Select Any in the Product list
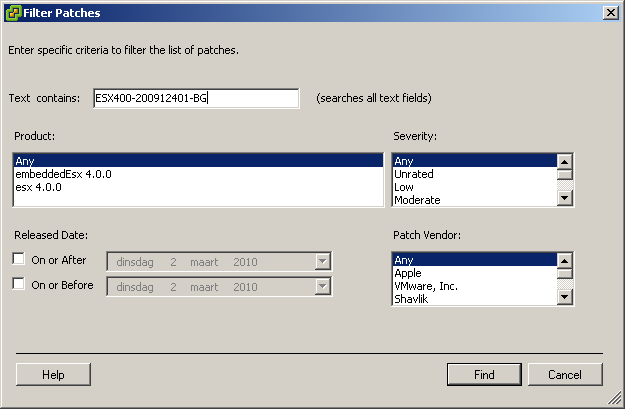The image size is (625, 409). pyautogui.click(x=198, y=160)
